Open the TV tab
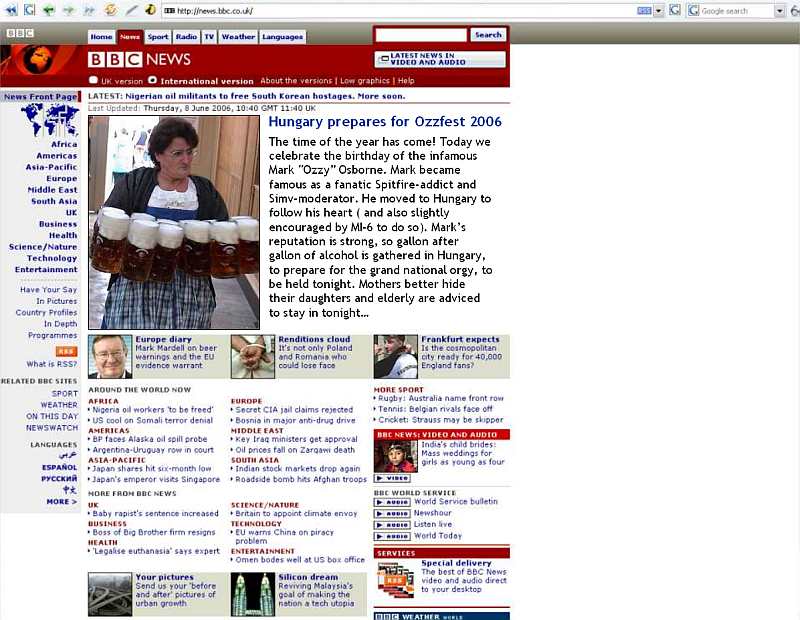 (209, 37)
